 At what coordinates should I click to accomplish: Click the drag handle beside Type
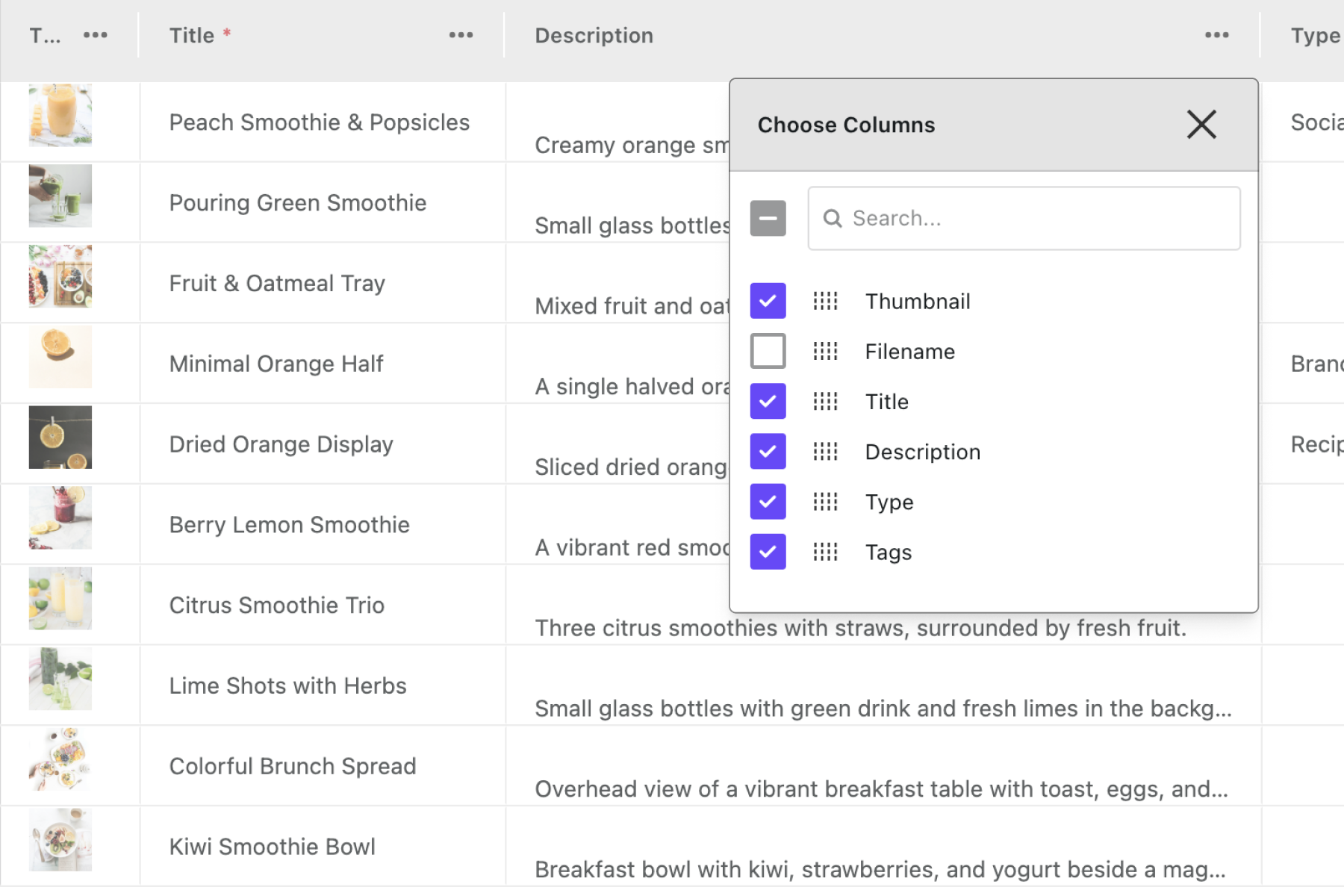825,501
